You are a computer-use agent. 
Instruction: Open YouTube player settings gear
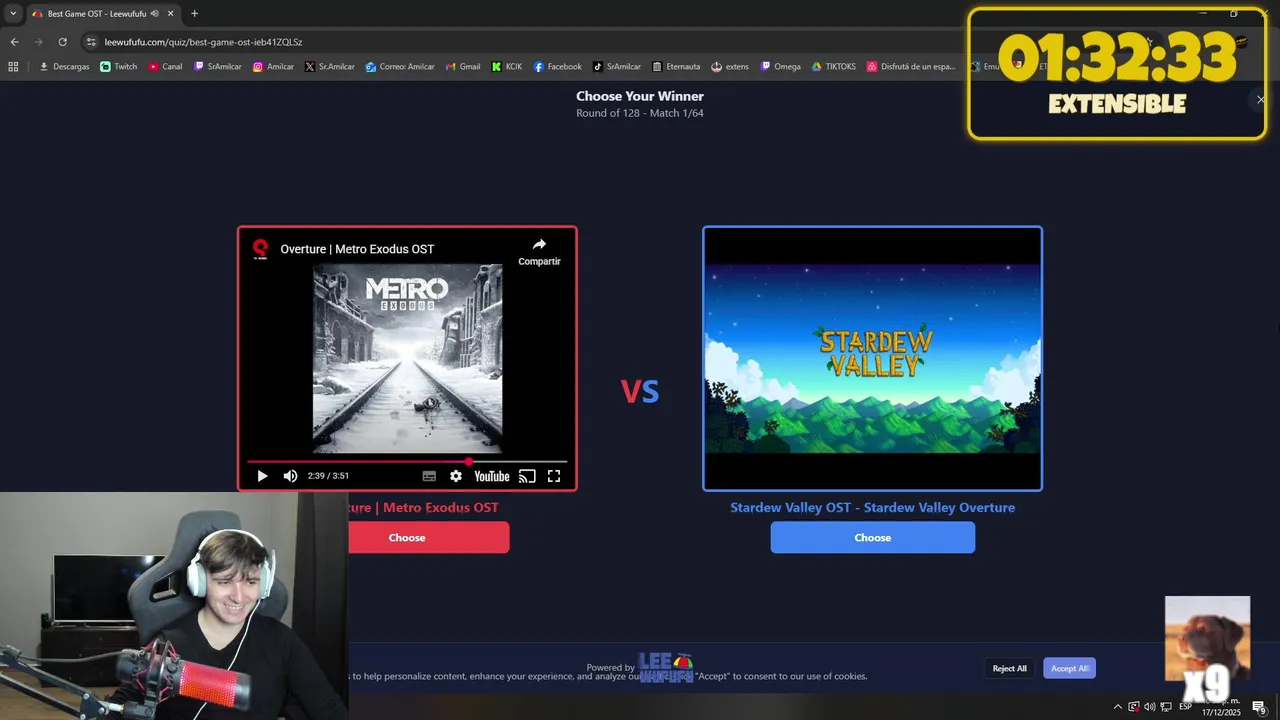coord(456,476)
